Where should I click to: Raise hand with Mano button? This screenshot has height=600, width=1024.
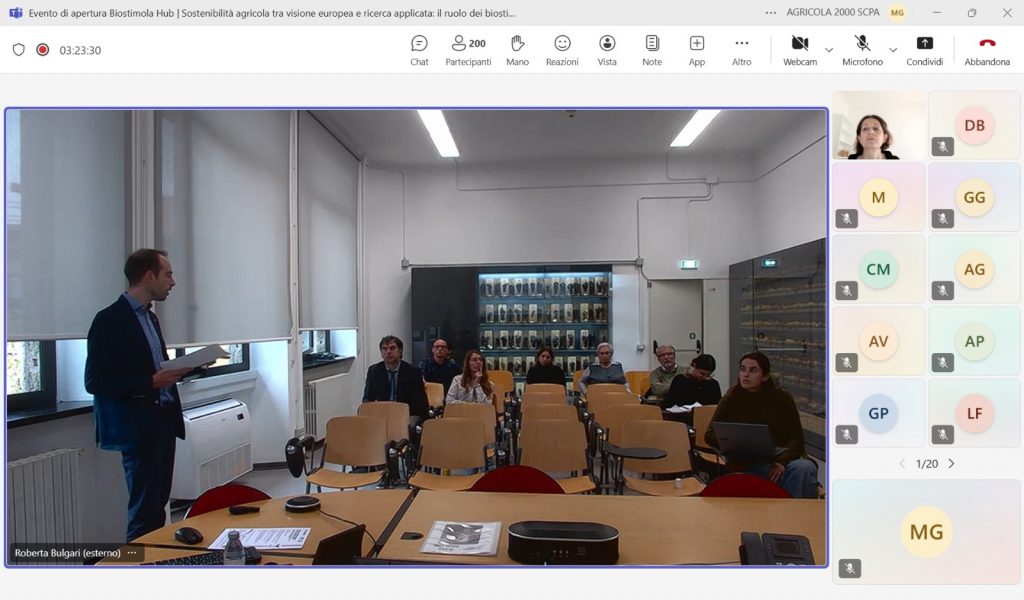coord(517,49)
